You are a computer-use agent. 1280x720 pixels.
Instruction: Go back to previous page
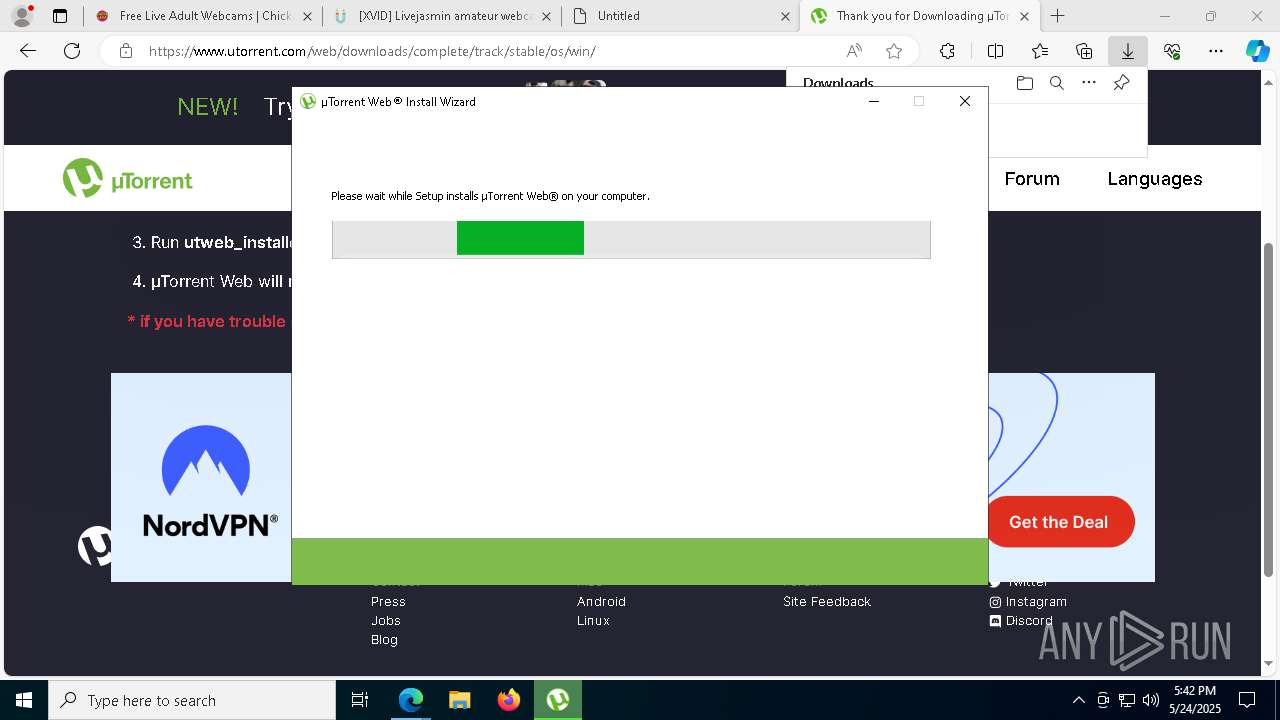28,51
